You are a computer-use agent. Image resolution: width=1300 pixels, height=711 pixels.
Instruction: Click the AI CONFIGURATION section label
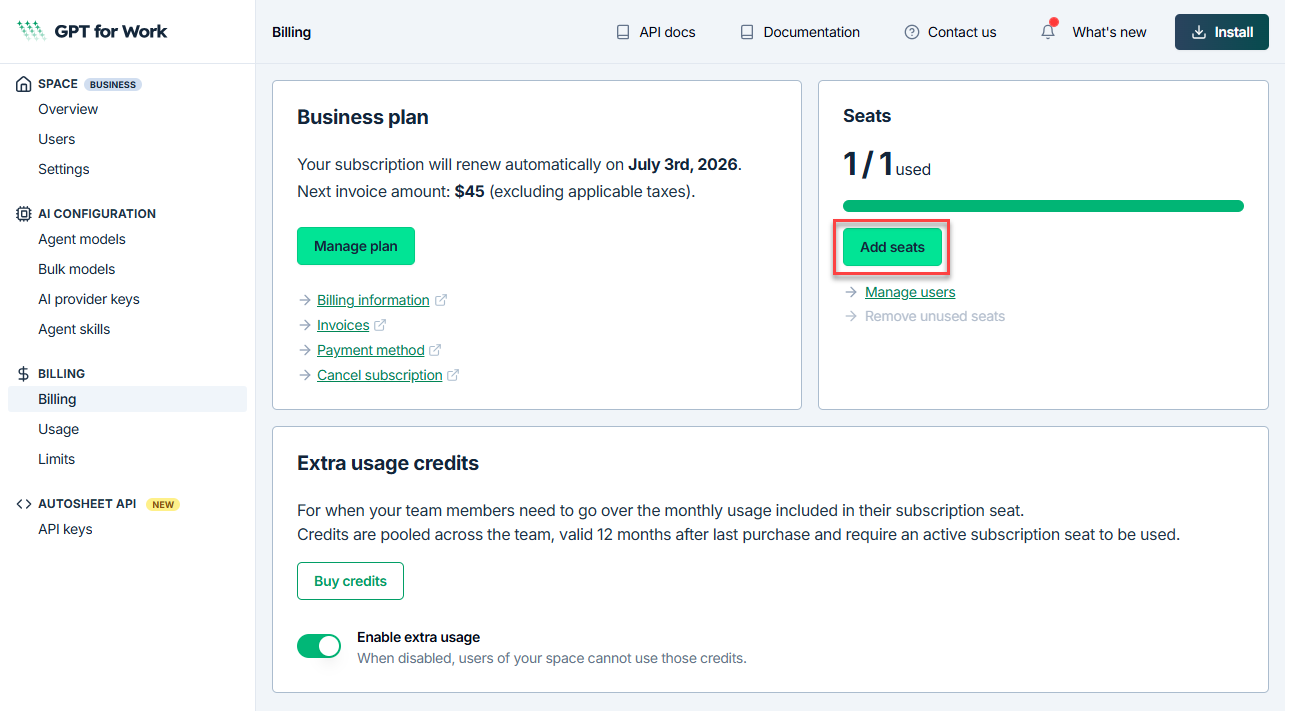97,214
